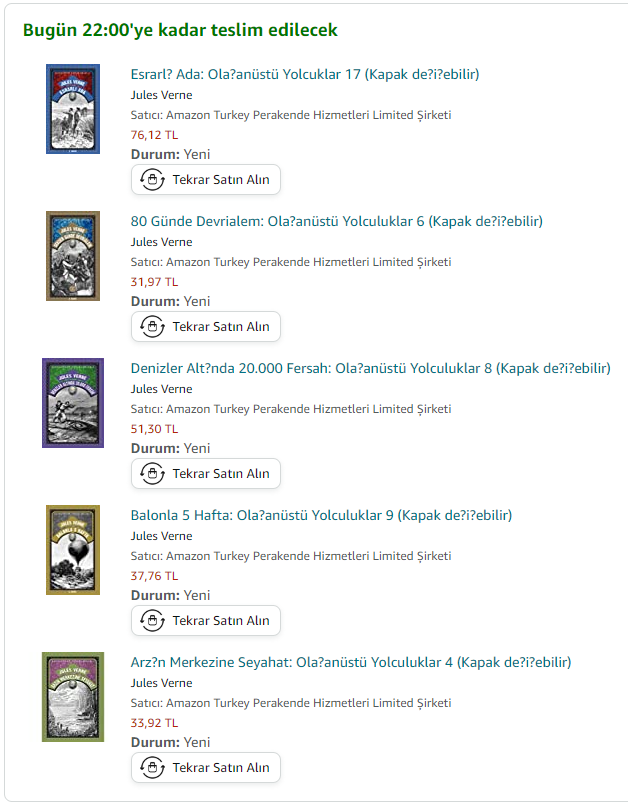
Task: Open Arzın Merkezine Seyahat title link
Action: 351,662
